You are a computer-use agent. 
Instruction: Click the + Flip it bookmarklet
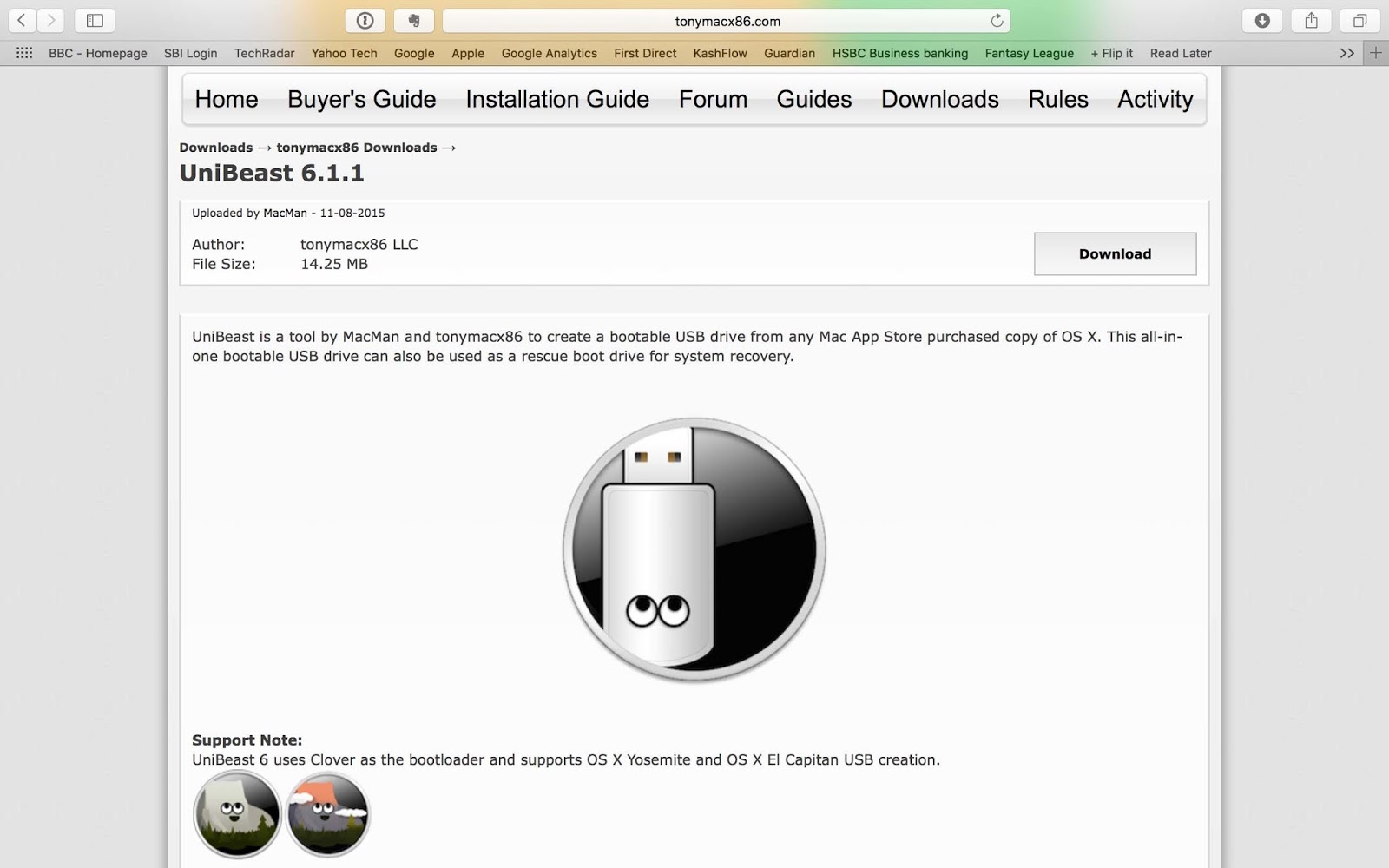(x=1112, y=53)
